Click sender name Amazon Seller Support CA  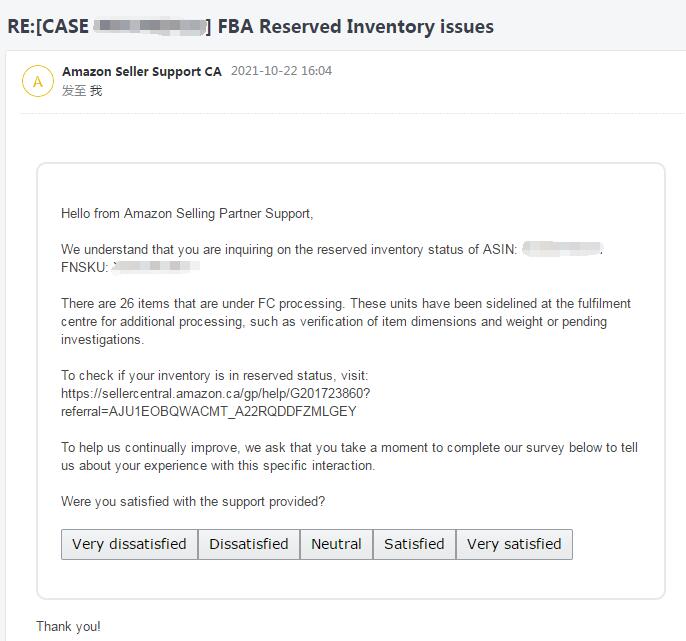(x=142, y=71)
